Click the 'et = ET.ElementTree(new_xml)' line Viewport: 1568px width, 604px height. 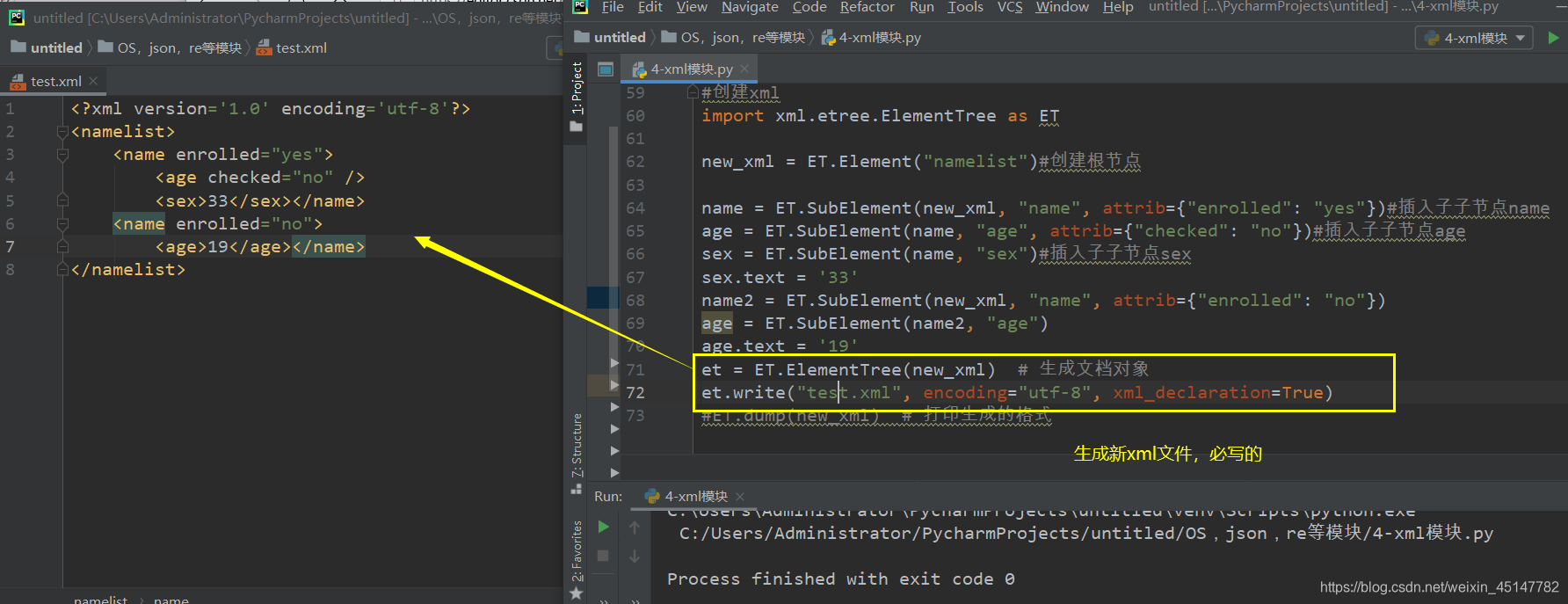848,369
